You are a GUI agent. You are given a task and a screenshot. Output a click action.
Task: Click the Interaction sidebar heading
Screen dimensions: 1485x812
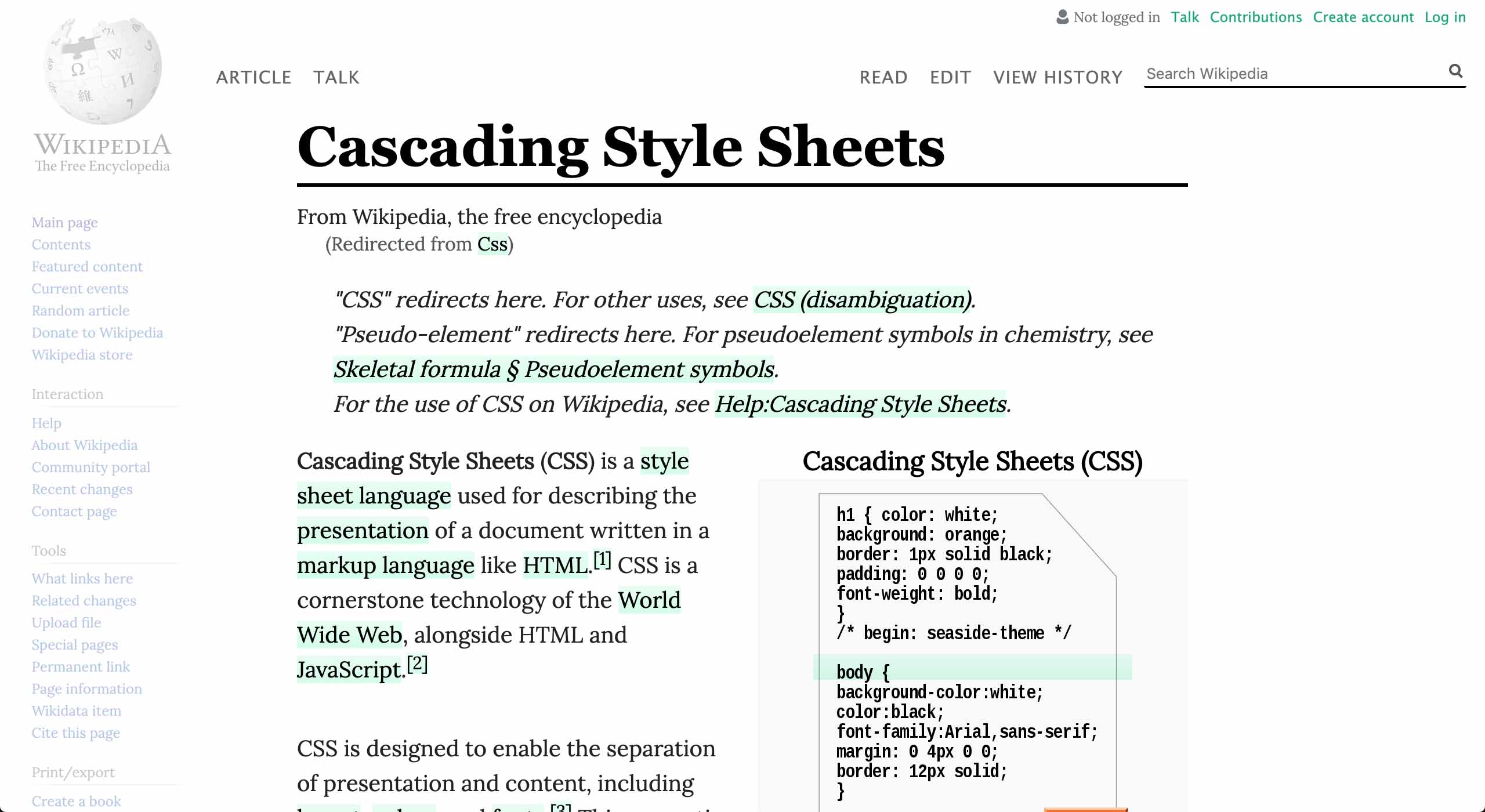67,394
